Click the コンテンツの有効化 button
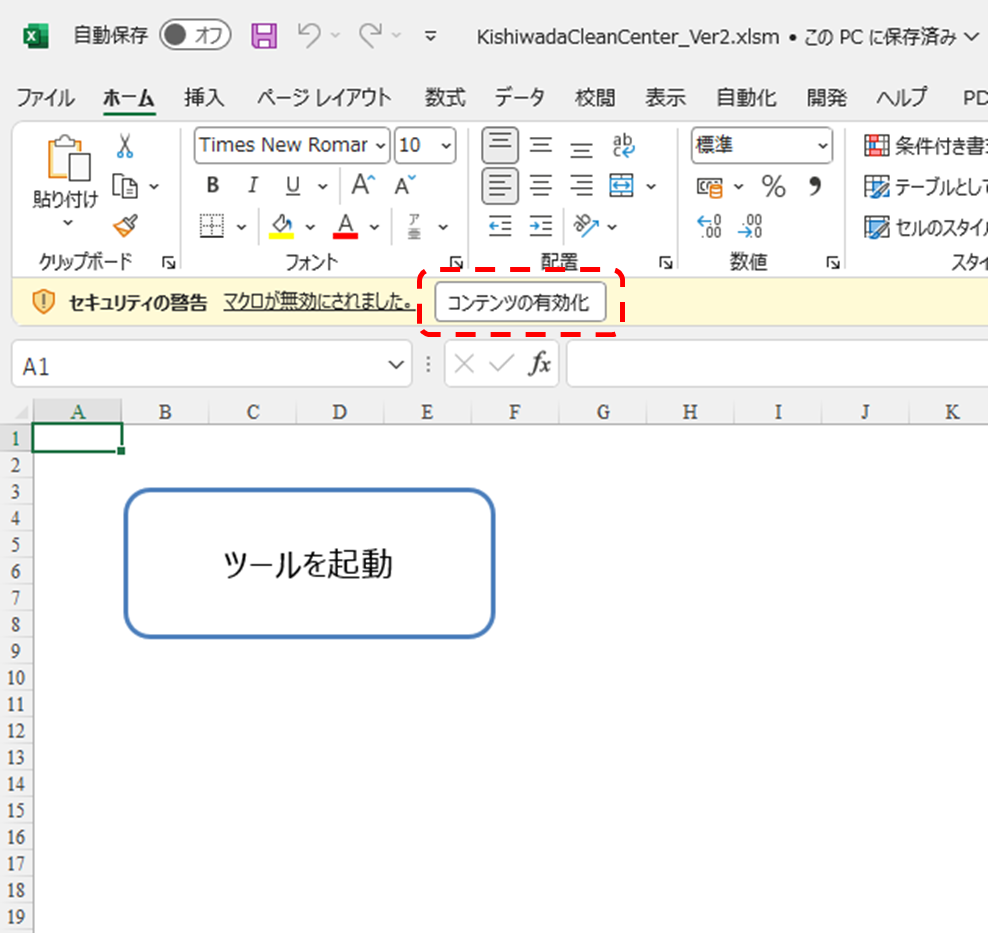Image resolution: width=988 pixels, height=933 pixels. point(520,302)
